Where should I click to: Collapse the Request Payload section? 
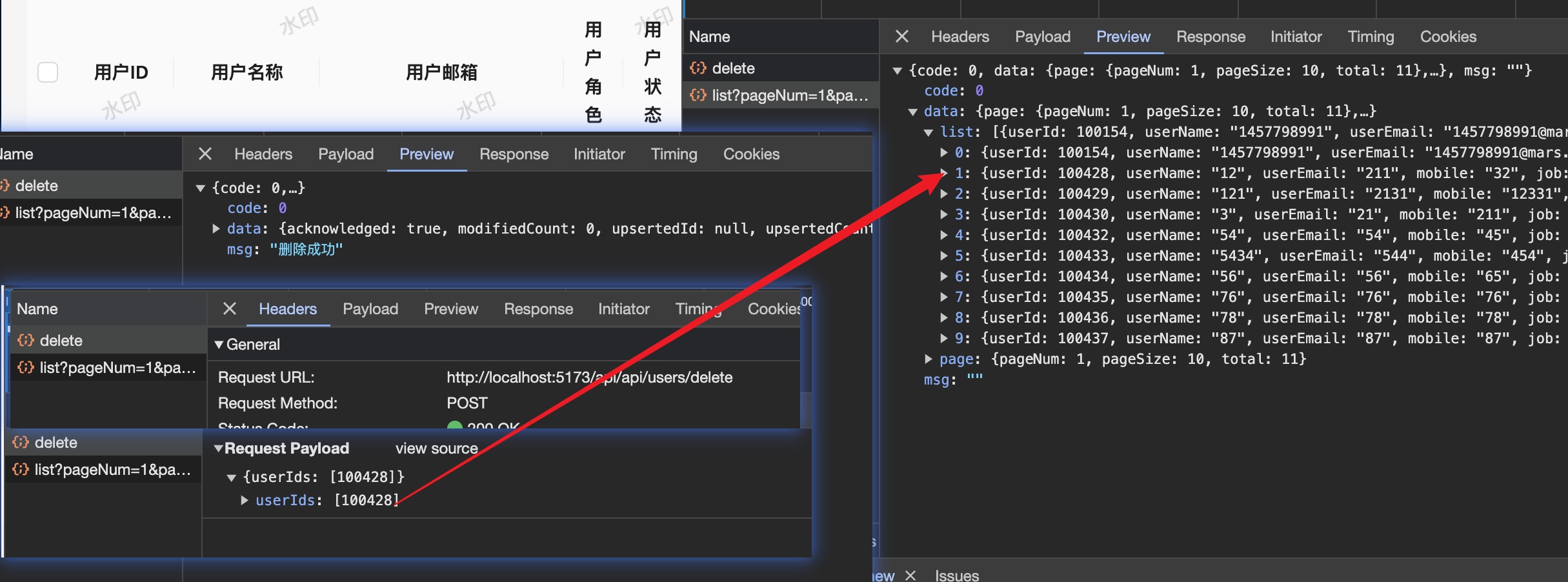pos(219,448)
